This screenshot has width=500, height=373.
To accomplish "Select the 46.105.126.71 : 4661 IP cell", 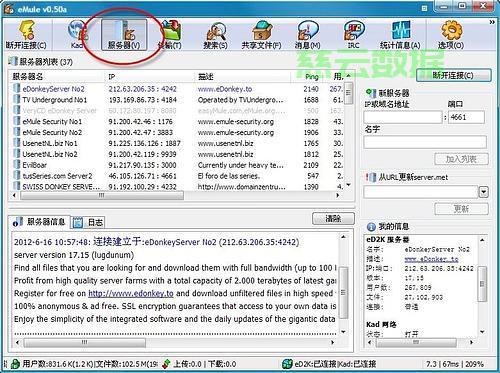I will point(142,176).
